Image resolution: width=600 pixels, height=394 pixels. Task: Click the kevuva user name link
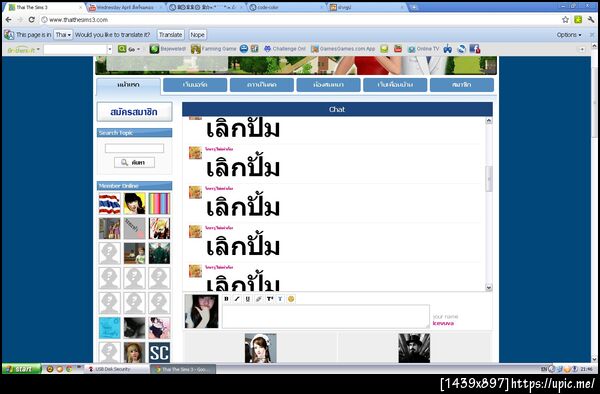[x=443, y=324]
